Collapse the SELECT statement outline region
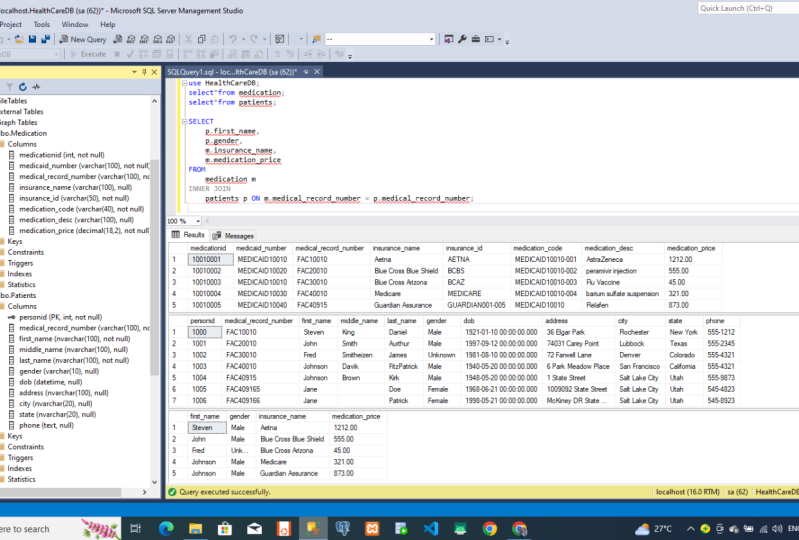The width and height of the screenshot is (799, 540). (184, 122)
